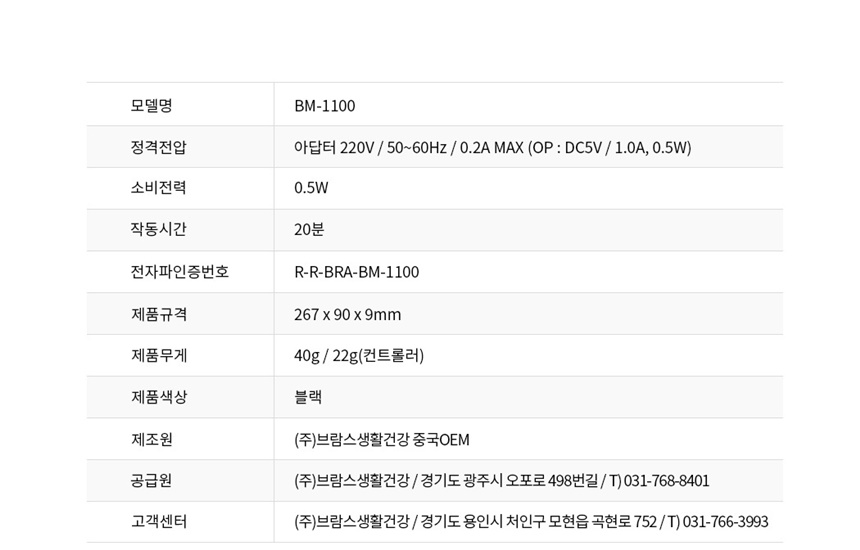Select the BM-1100 model value
This screenshot has width=860, height=550.
[325, 106]
